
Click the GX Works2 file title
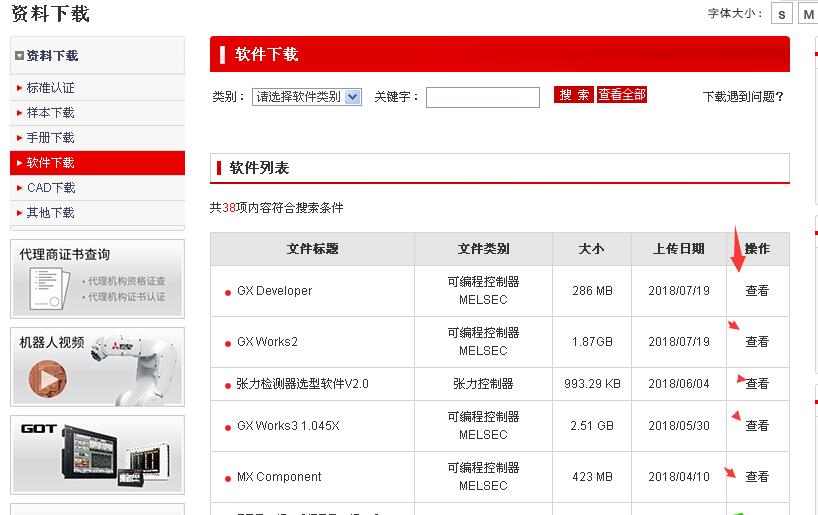pyautogui.click(x=267, y=342)
